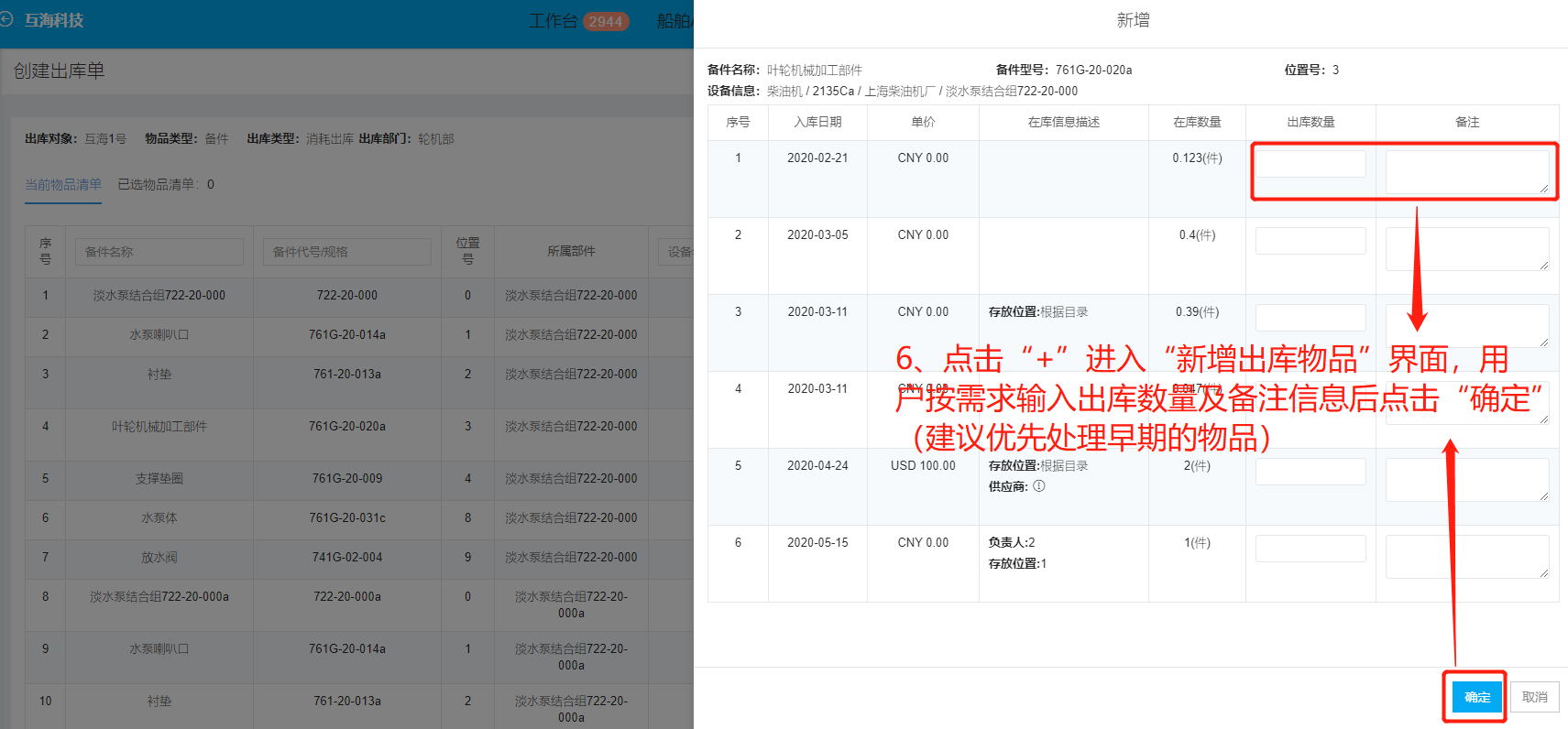The width and height of the screenshot is (1568, 729).
Task: Click the 新增 dialog title
Action: (1133, 20)
